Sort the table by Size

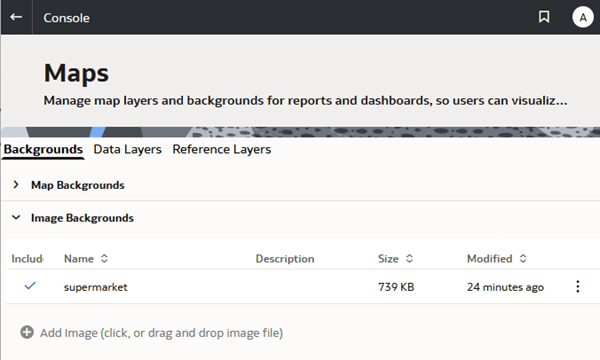[x=409, y=259]
